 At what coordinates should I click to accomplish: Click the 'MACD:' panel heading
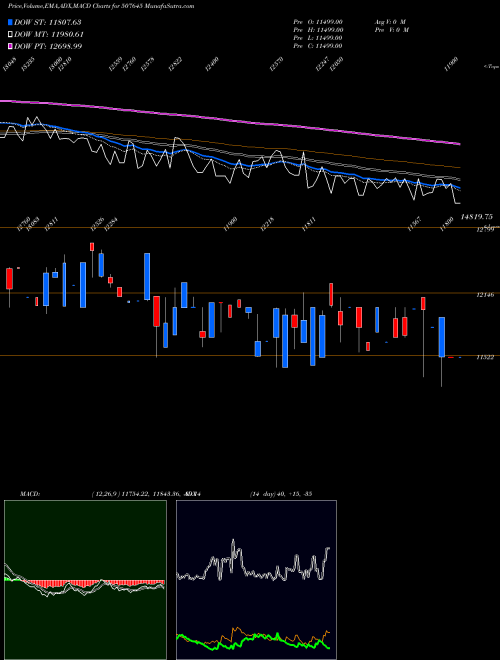(30, 494)
